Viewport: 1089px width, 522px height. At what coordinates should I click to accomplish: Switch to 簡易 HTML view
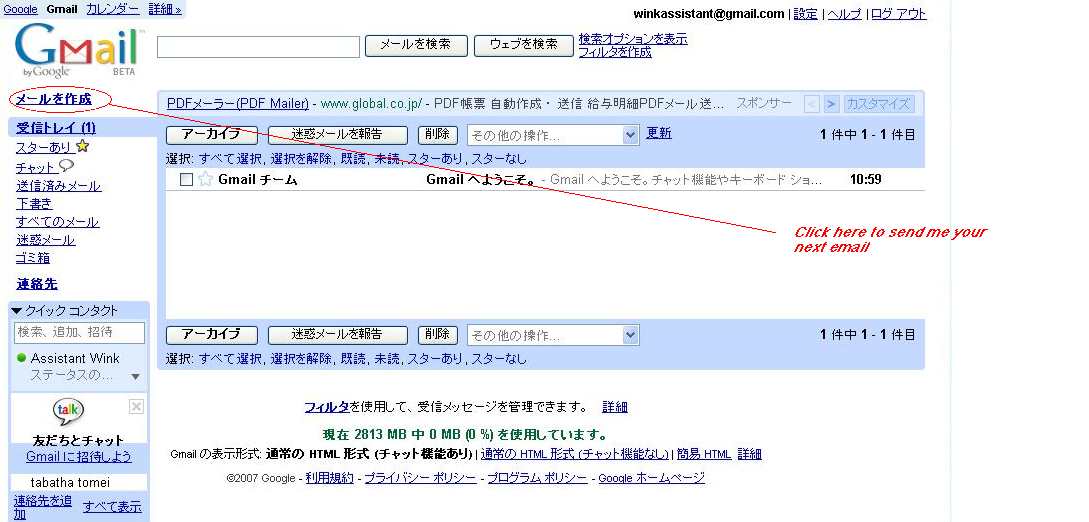click(x=704, y=454)
